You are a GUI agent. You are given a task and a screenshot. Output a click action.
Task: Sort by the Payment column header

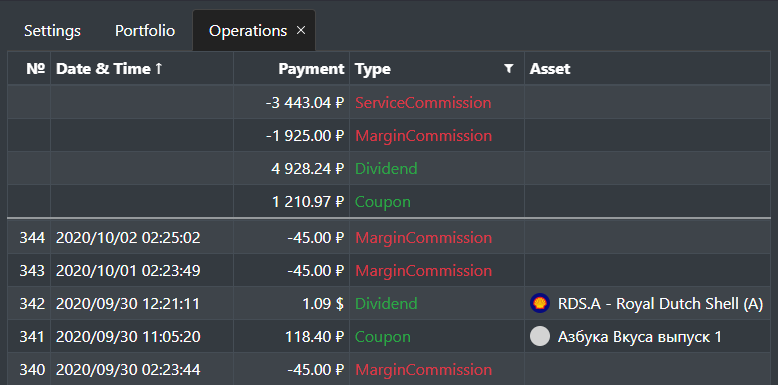pos(311,68)
